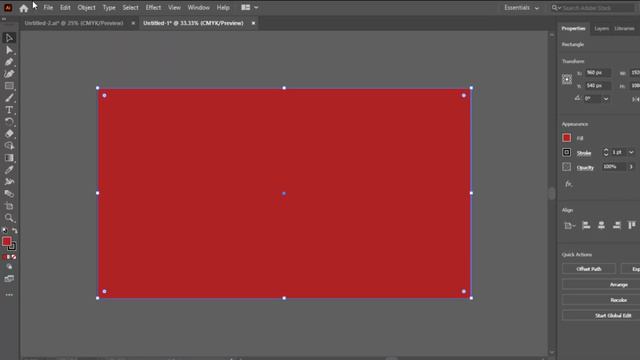Open the Type menu
640x360 pixels.
click(109, 7)
